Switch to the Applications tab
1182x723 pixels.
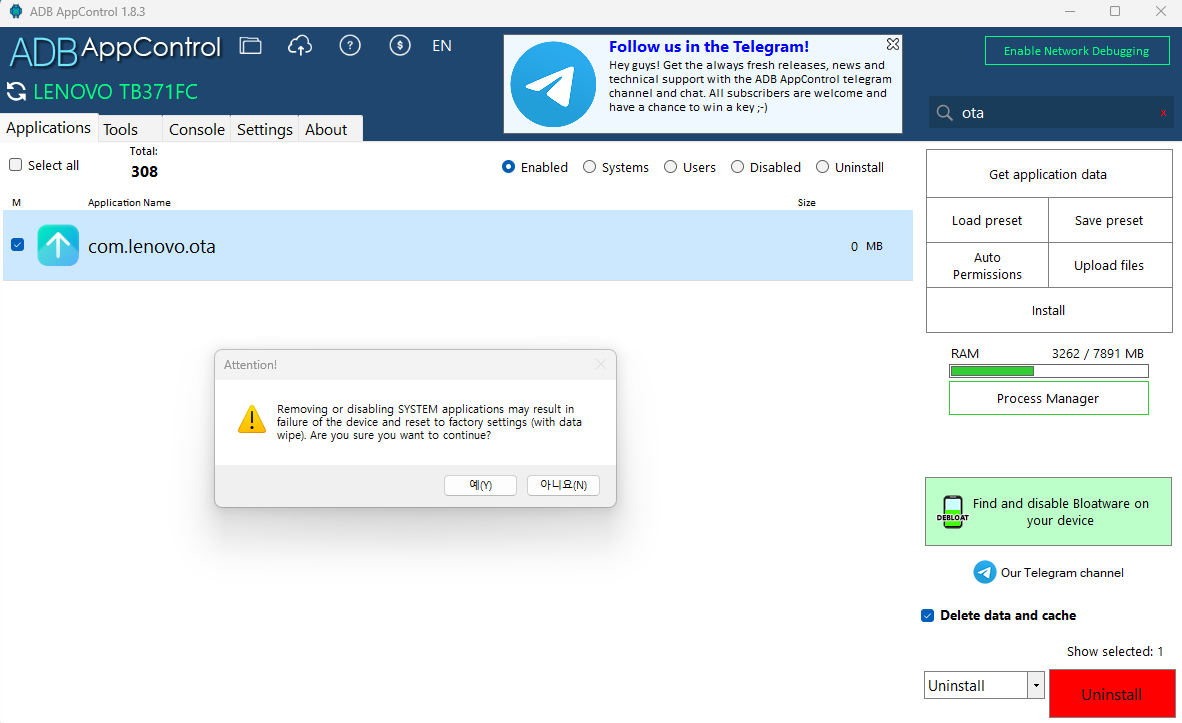48,128
